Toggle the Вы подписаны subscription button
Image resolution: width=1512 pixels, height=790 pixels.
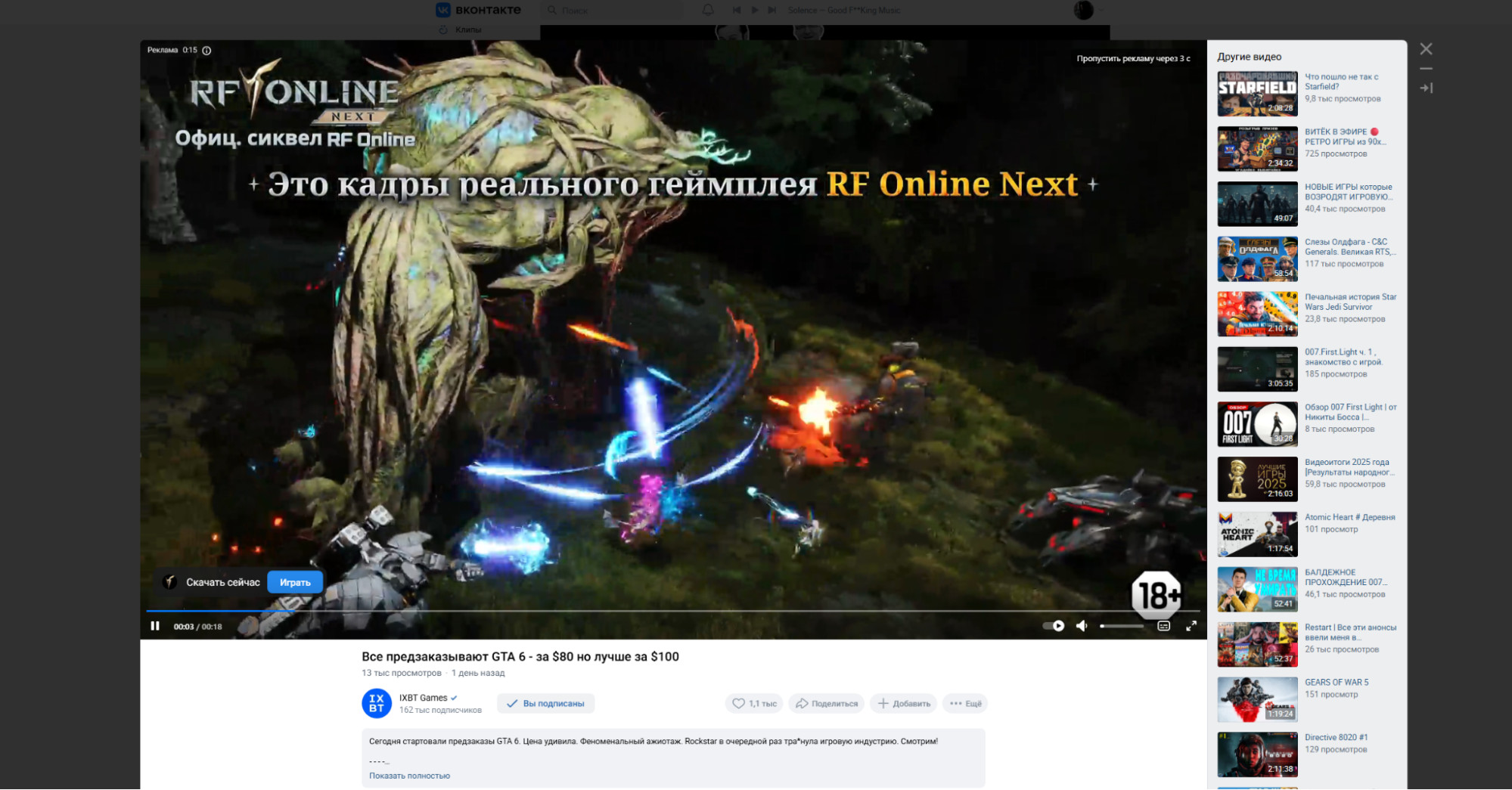point(545,704)
